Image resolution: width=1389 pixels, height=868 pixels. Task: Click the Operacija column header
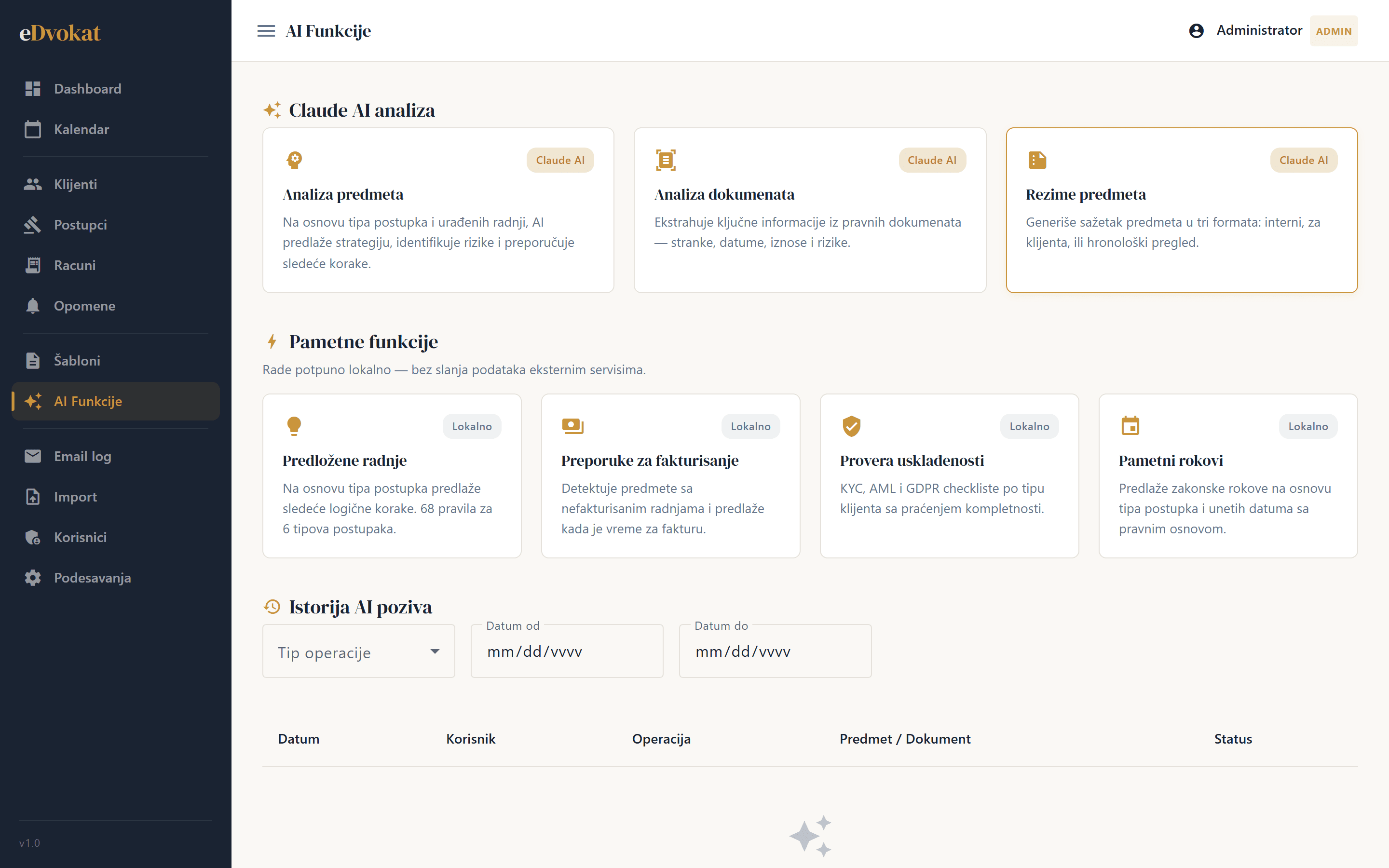[x=661, y=739]
